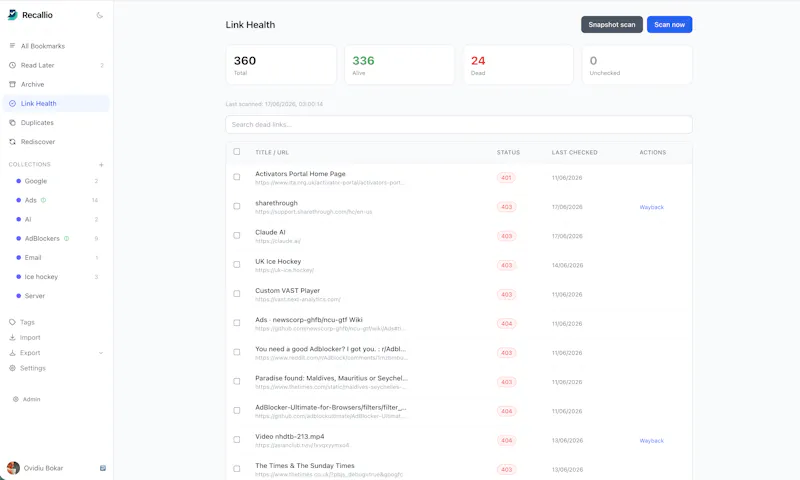Screen dimensions: 800x480
Task: Click the icon right of Ovidiu Bokar
Action: coord(103,468)
